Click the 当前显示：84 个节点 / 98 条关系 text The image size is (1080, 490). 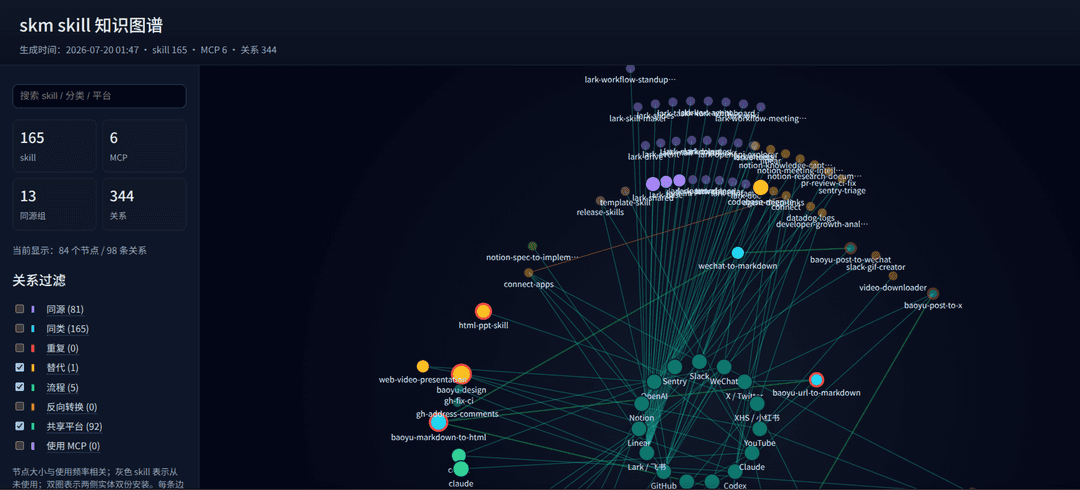pyautogui.click(x=79, y=251)
